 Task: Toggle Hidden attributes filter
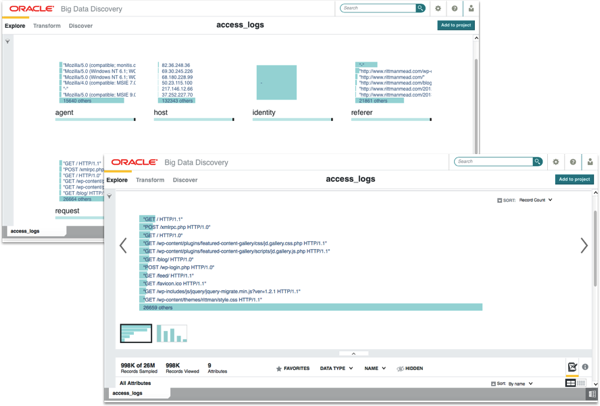[x=410, y=368]
